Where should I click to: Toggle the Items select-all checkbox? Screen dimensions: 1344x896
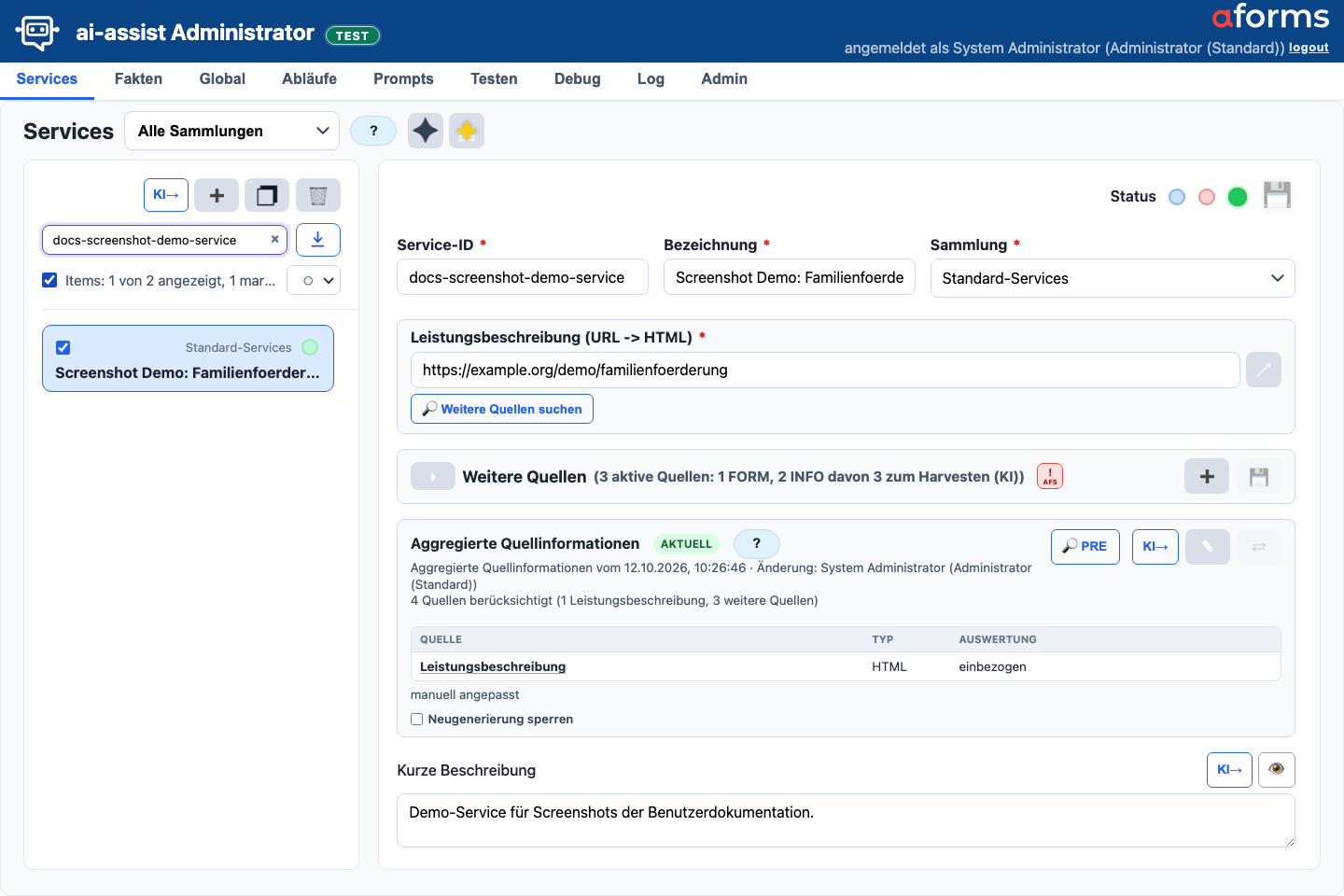[49, 280]
